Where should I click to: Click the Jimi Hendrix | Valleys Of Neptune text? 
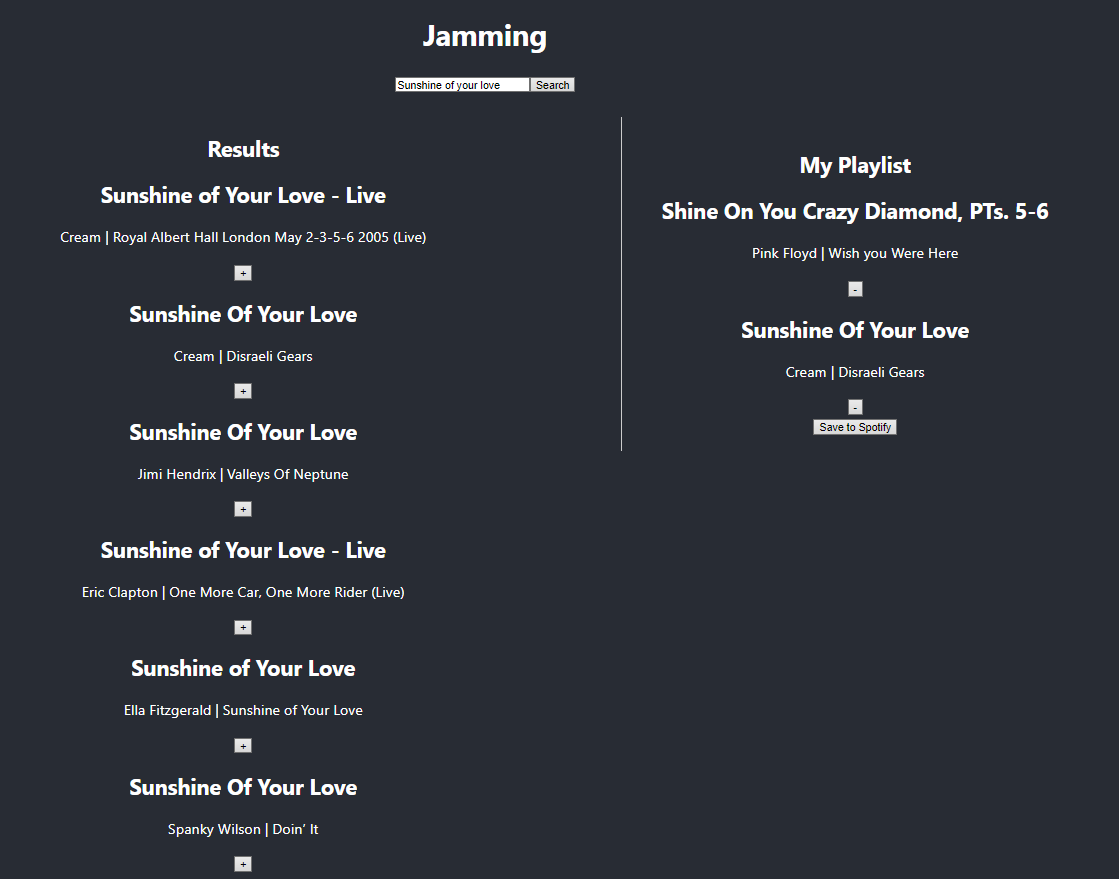[x=243, y=474]
